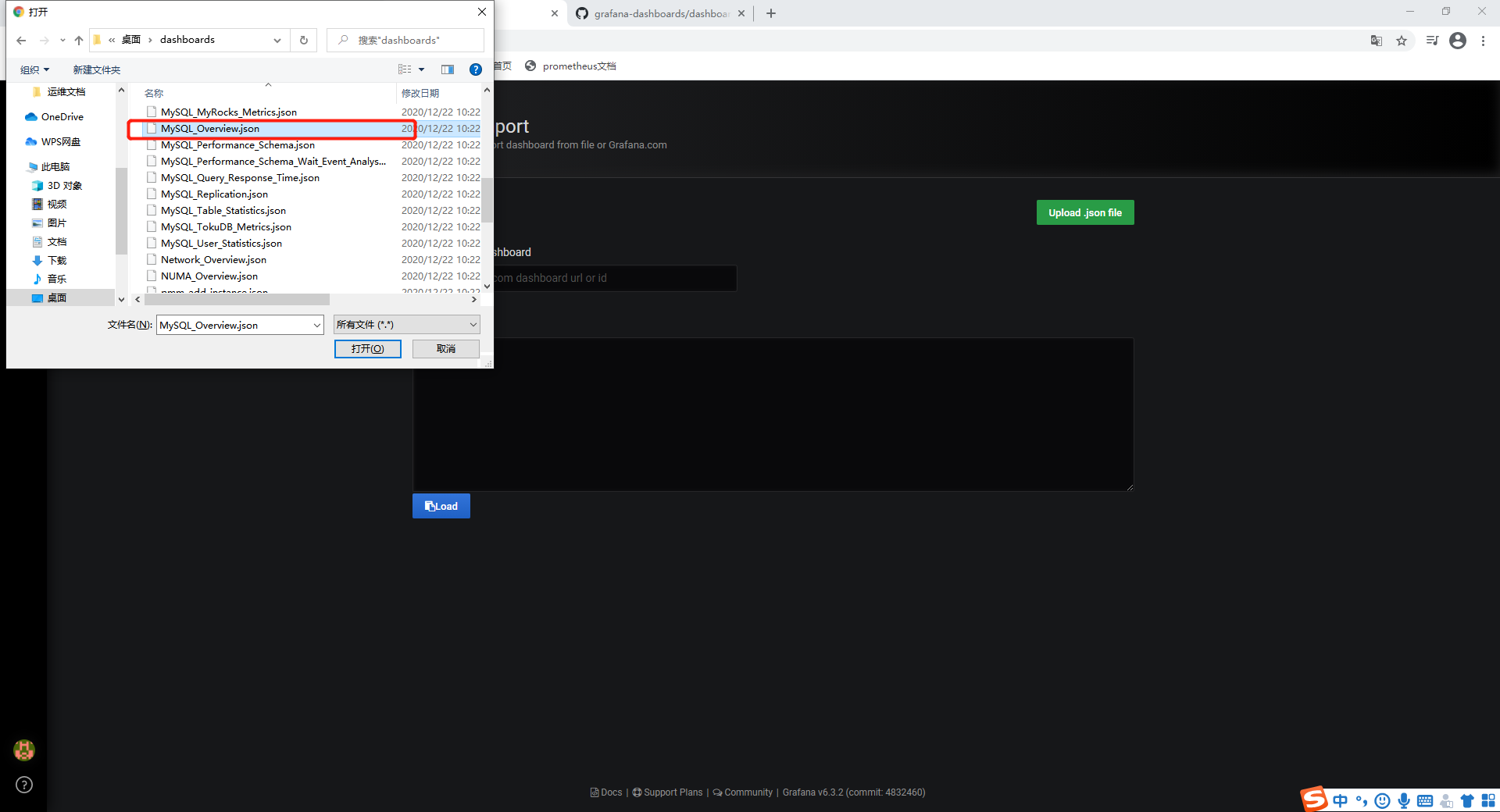This screenshot has height=812, width=1500.
Task: Click the Upload .json file button
Action: point(1085,212)
